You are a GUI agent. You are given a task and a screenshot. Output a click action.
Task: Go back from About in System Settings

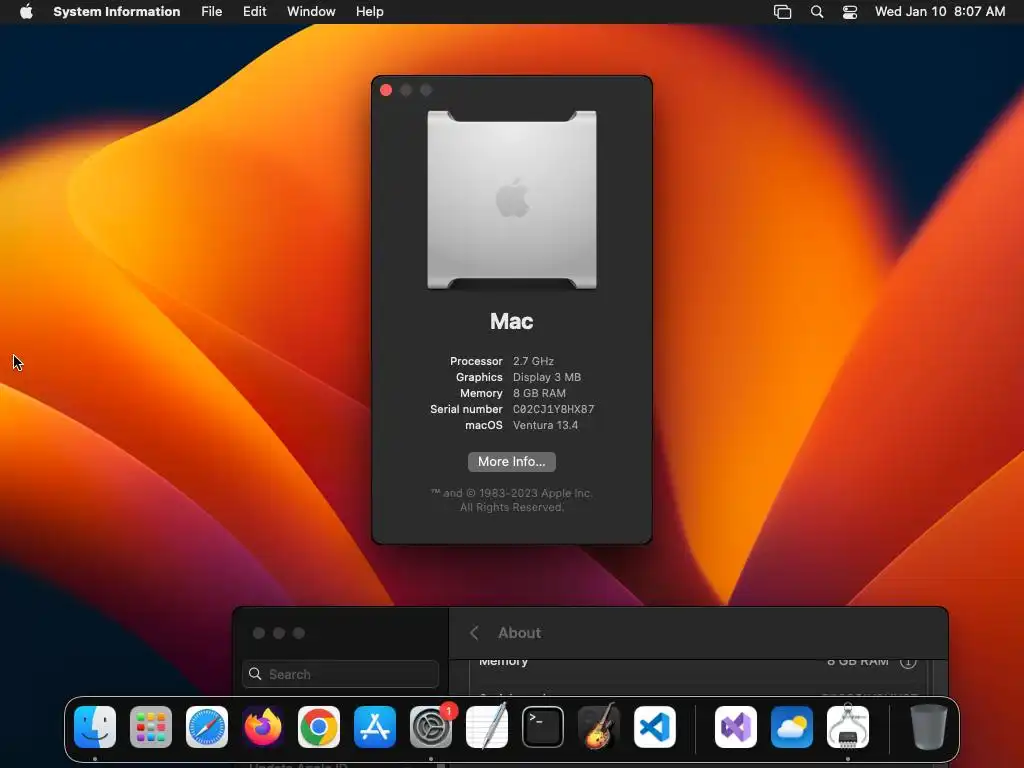pos(474,633)
